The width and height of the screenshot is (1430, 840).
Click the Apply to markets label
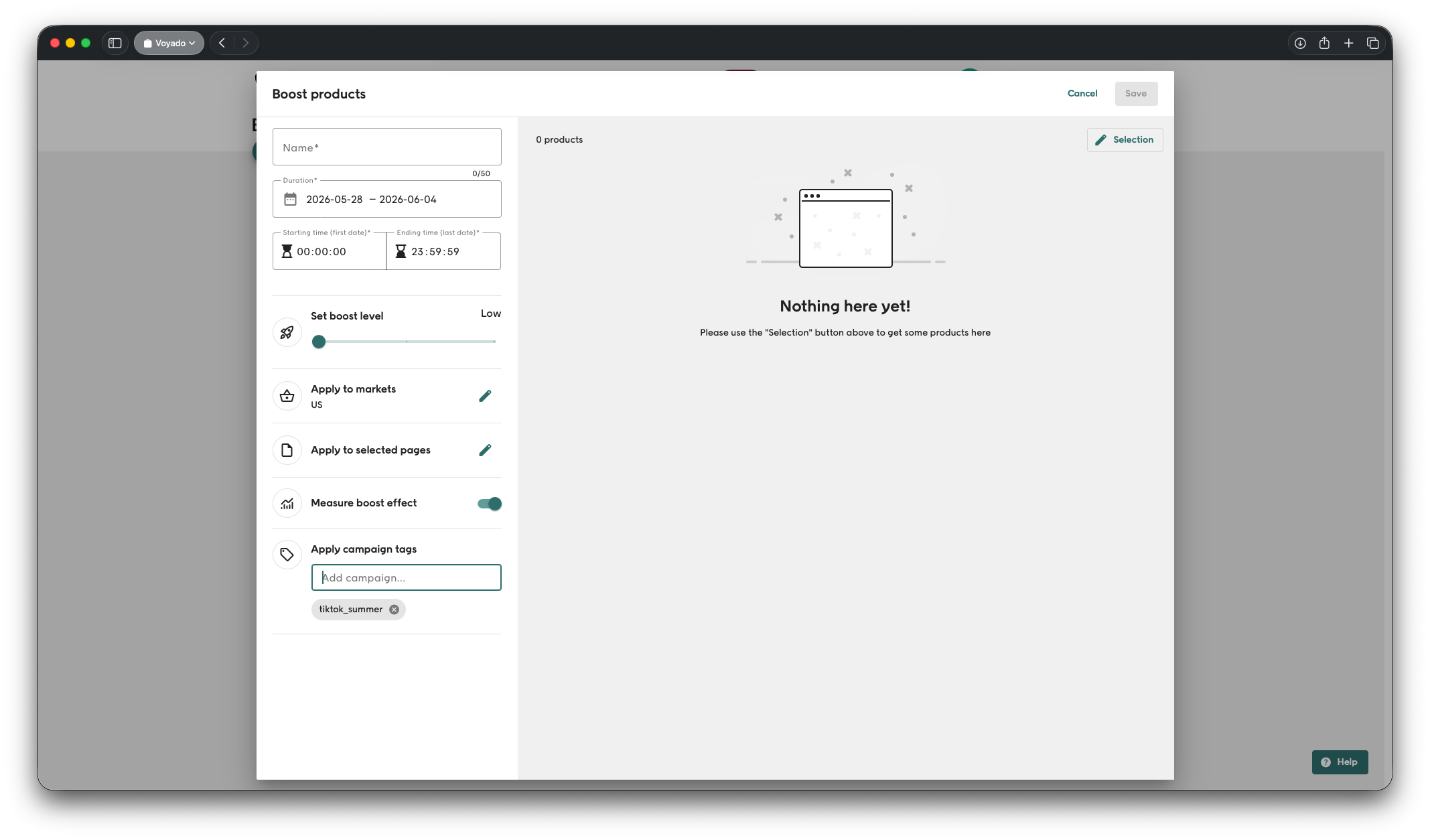(x=353, y=389)
